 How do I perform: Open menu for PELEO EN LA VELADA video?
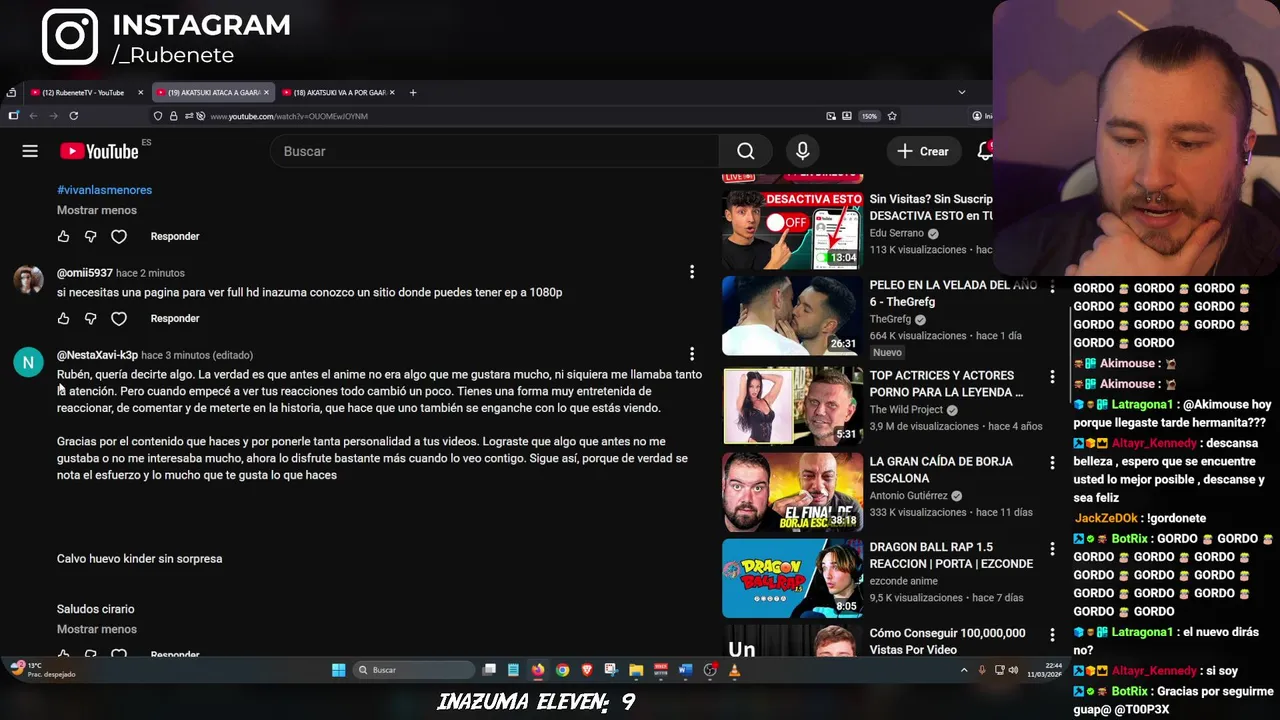click(x=1052, y=287)
